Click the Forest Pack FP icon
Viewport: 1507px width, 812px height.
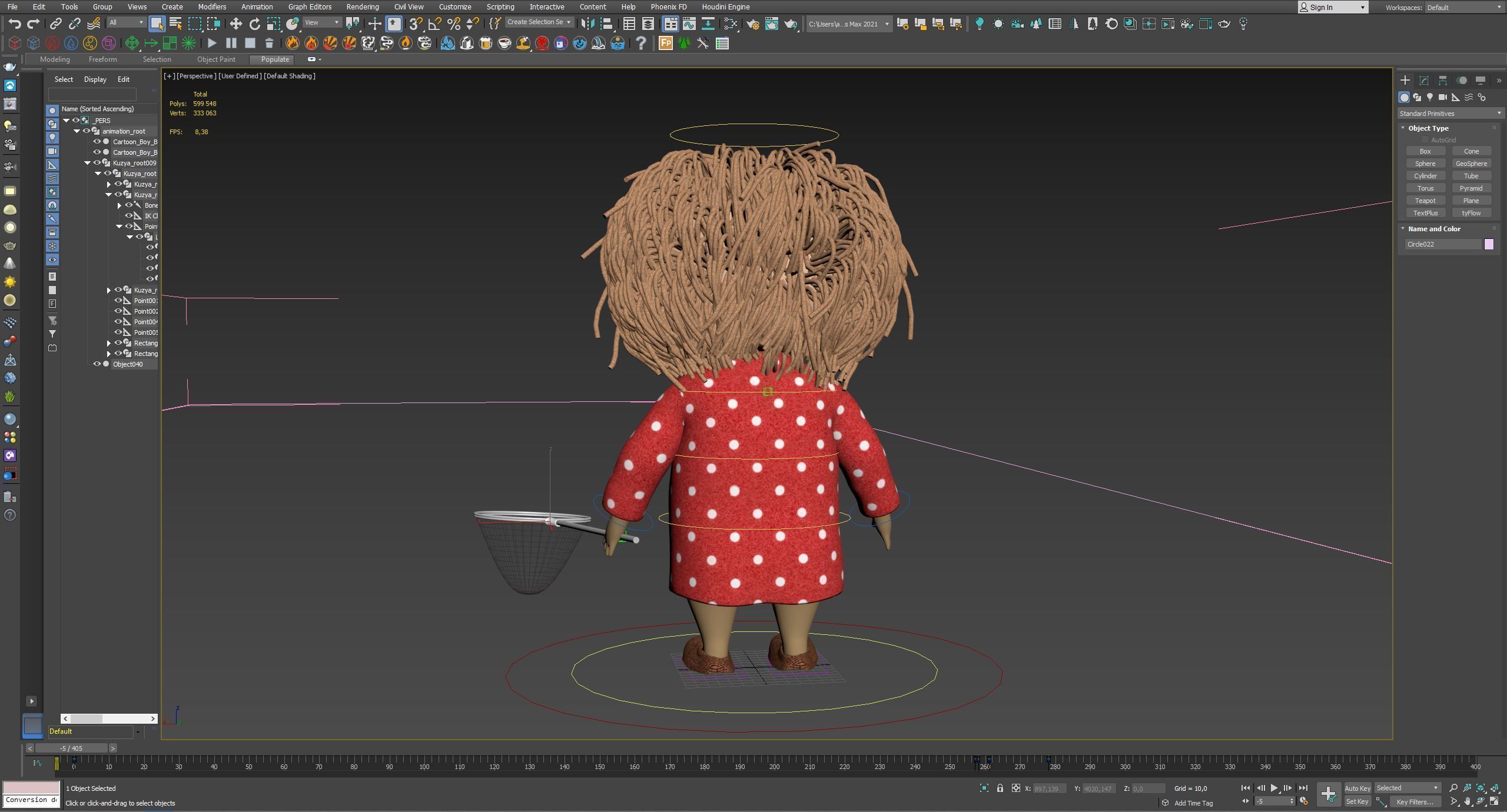pyautogui.click(x=665, y=43)
